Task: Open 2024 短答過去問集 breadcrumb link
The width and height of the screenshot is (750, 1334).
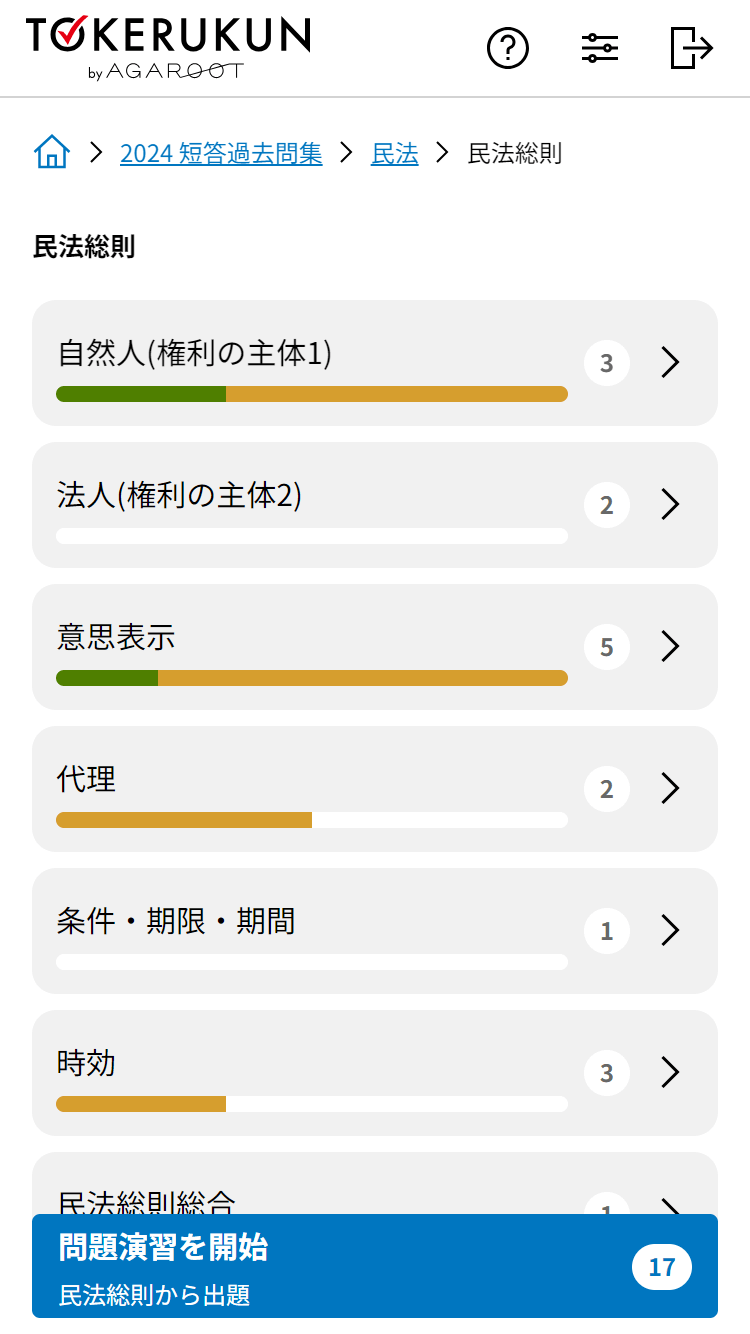Action: [x=221, y=153]
